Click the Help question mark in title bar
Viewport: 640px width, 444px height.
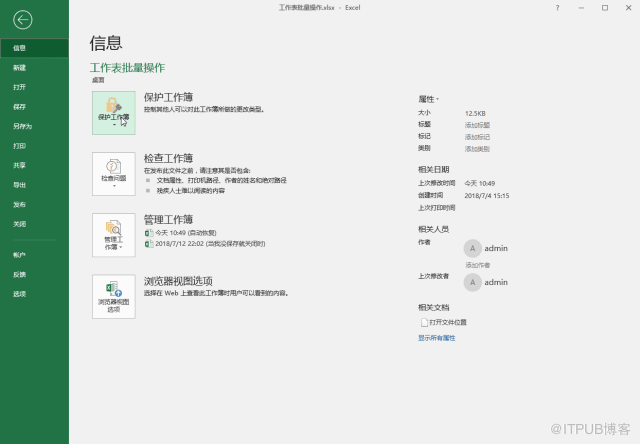coord(557,7)
